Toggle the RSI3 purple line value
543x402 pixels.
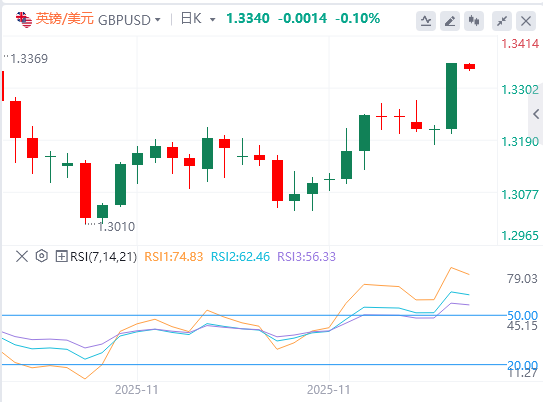(306, 257)
